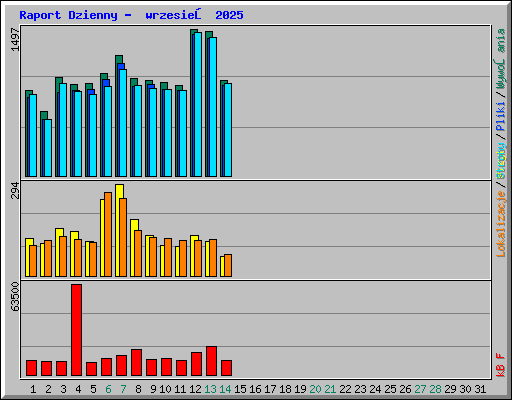Viewport: 512px width, 400px height.
Task: Click the day 14 orange bar in middle chart
Action: coord(228,265)
